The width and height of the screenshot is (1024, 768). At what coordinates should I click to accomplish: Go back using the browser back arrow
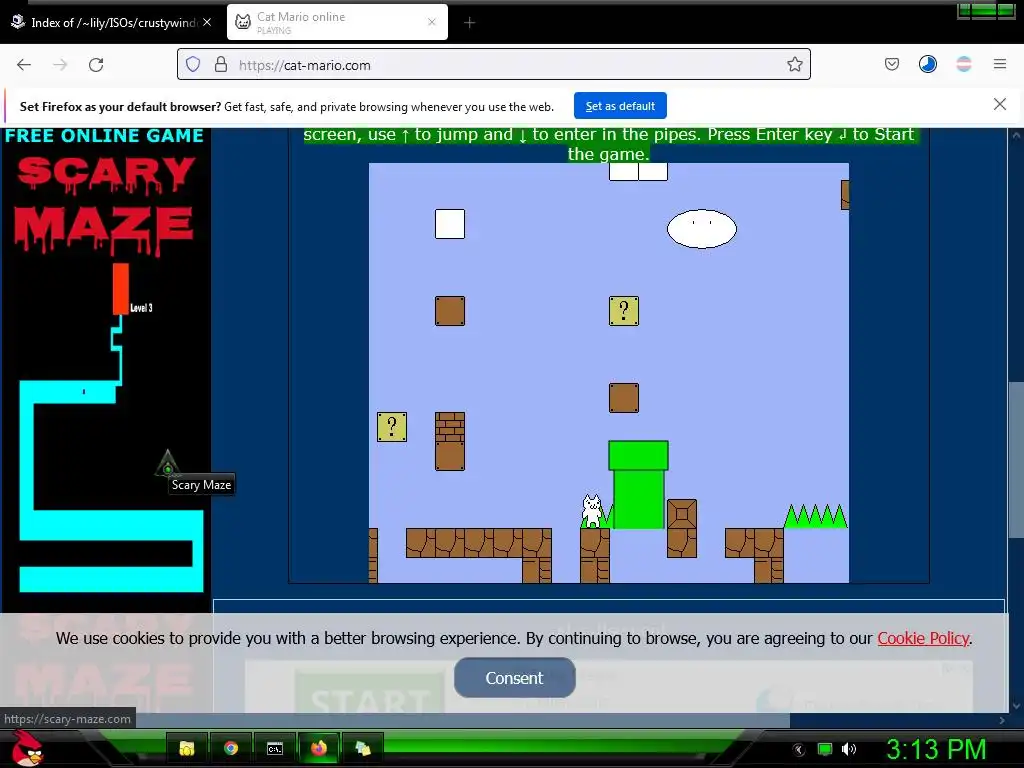[x=24, y=65]
